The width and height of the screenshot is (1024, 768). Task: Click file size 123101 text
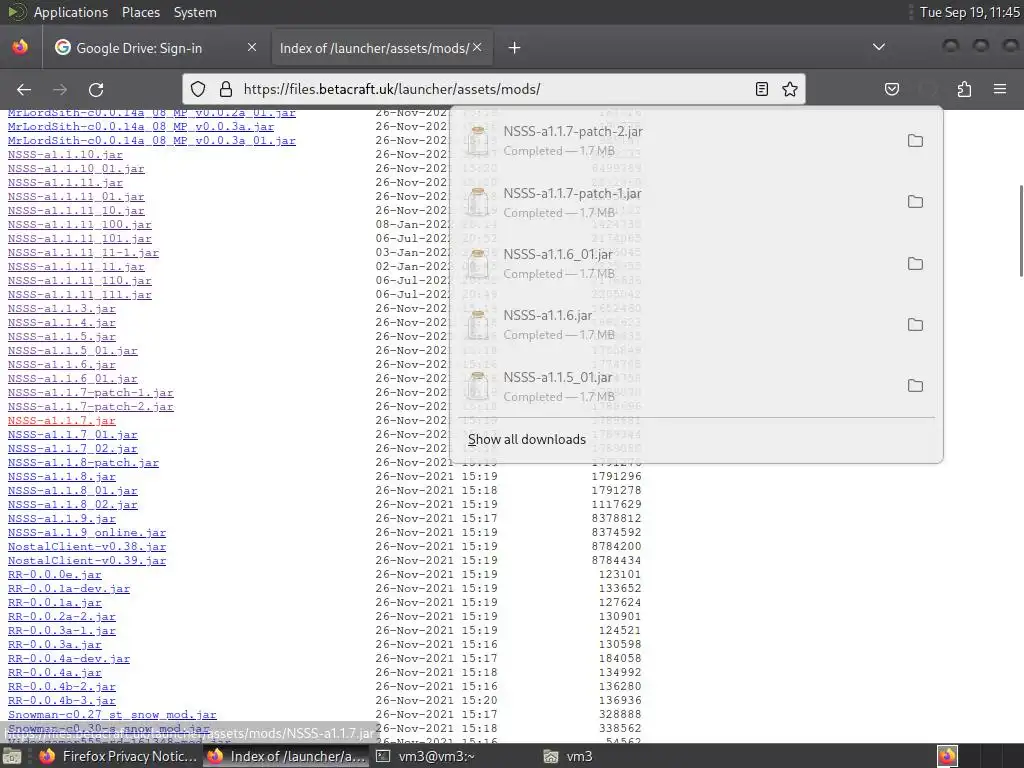[620, 575]
